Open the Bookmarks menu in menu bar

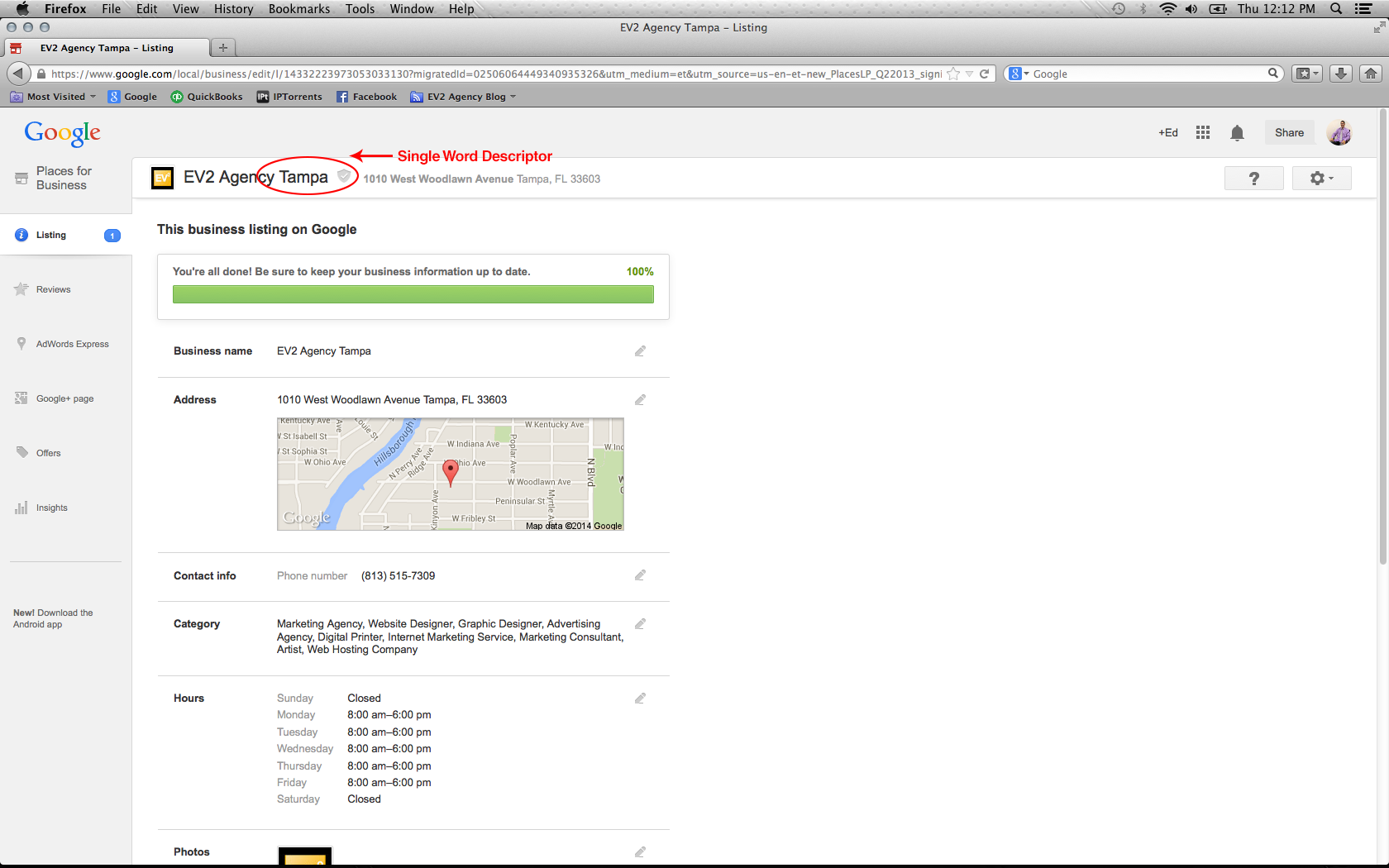298,9
